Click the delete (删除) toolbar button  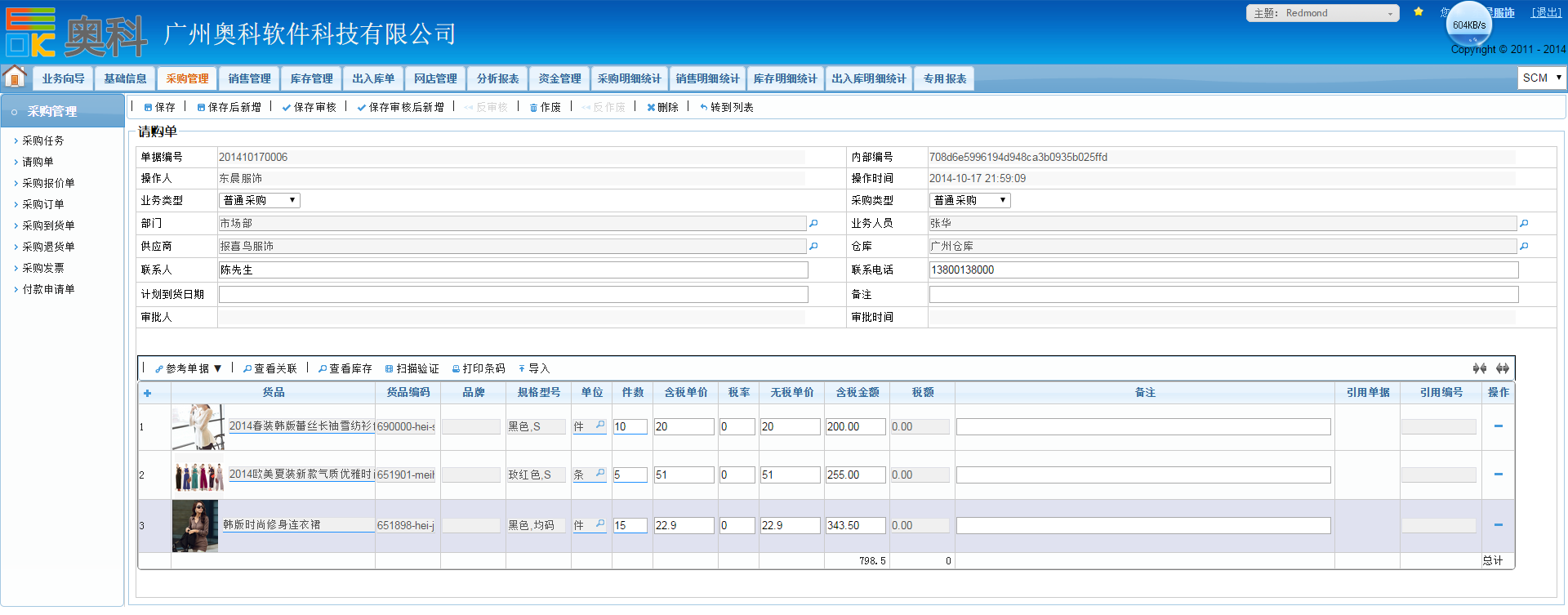click(662, 107)
